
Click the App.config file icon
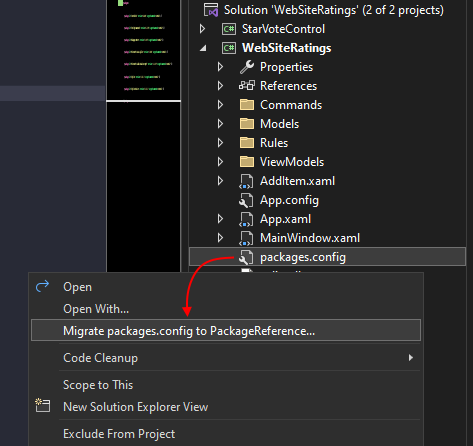pos(246,200)
